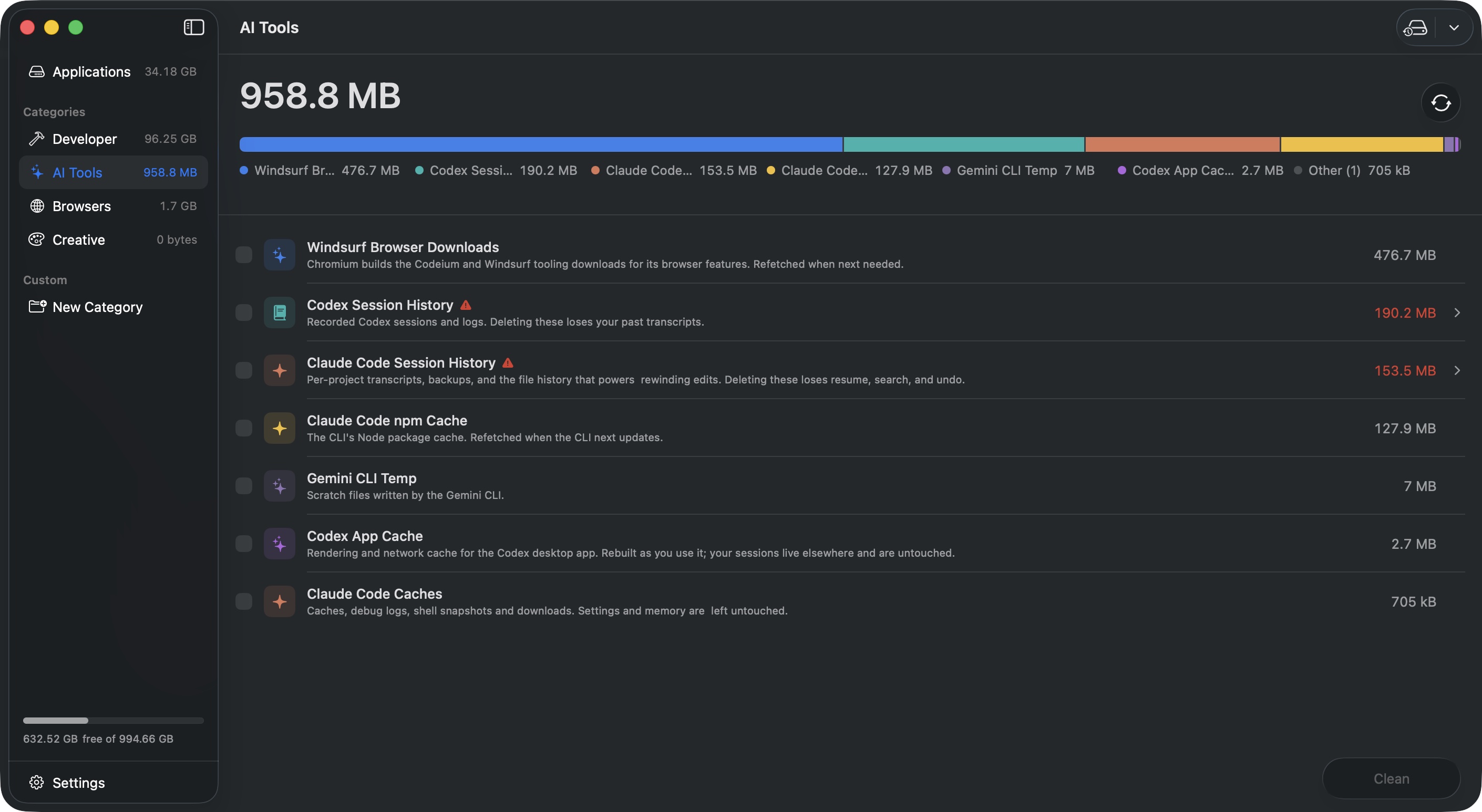Image resolution: width=1482 pixels, height=812 pixels.
Task: Click the AI Tools window title
Action: 269,28
